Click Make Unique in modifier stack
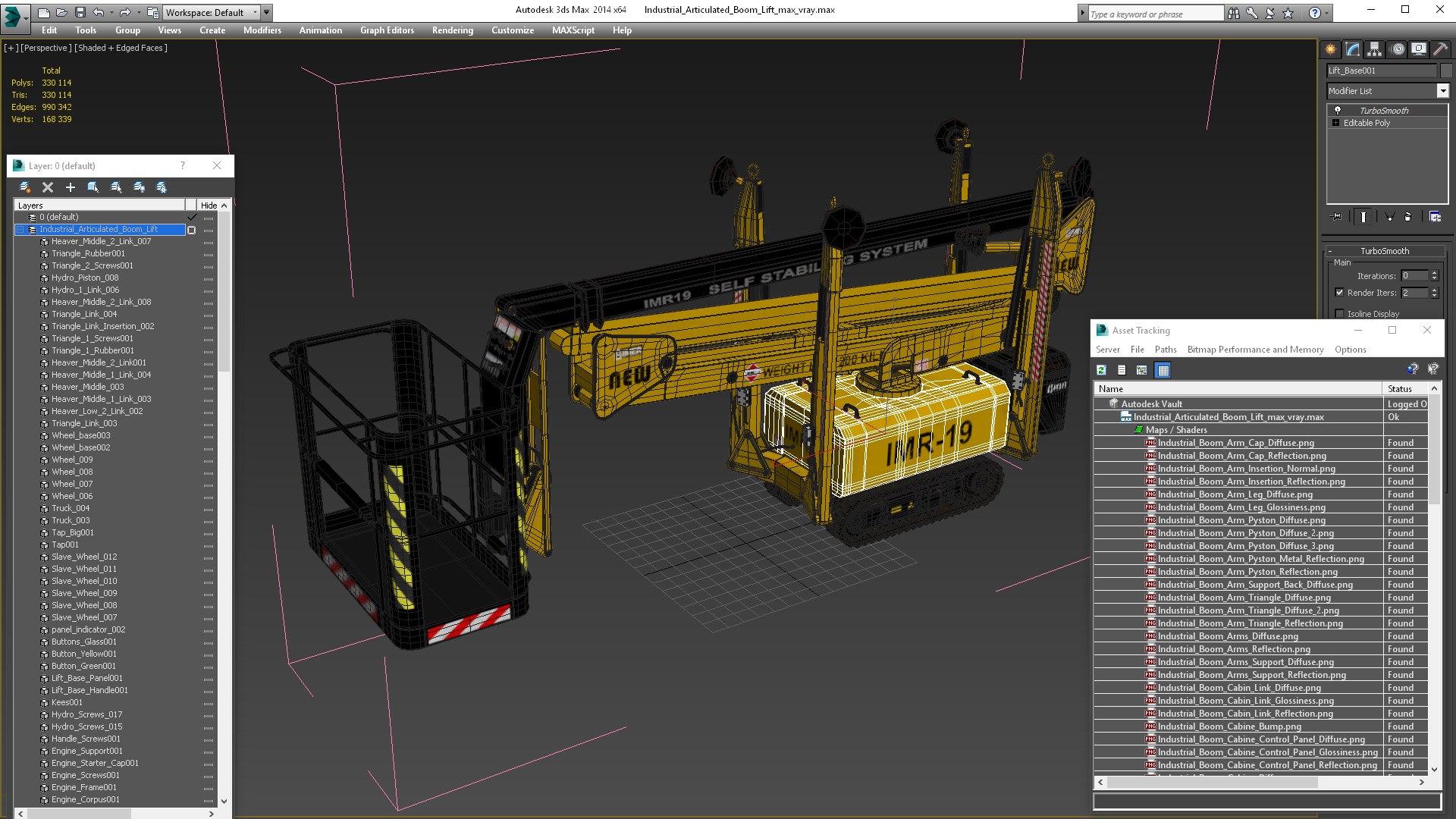The width and height of the screenshot is (1456, 819). (x=1390, y=217)
